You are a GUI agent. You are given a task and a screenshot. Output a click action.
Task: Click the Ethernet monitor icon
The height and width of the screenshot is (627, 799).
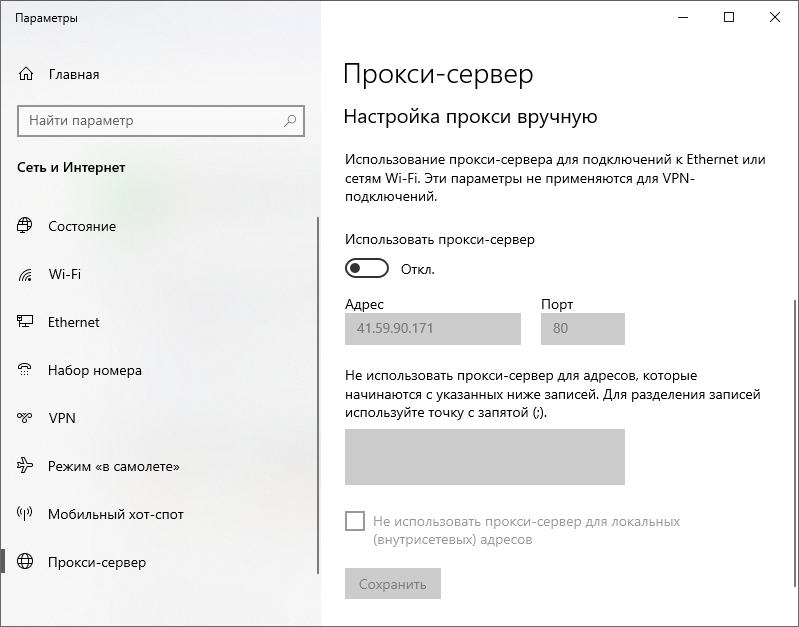click(x=24, y=322)
